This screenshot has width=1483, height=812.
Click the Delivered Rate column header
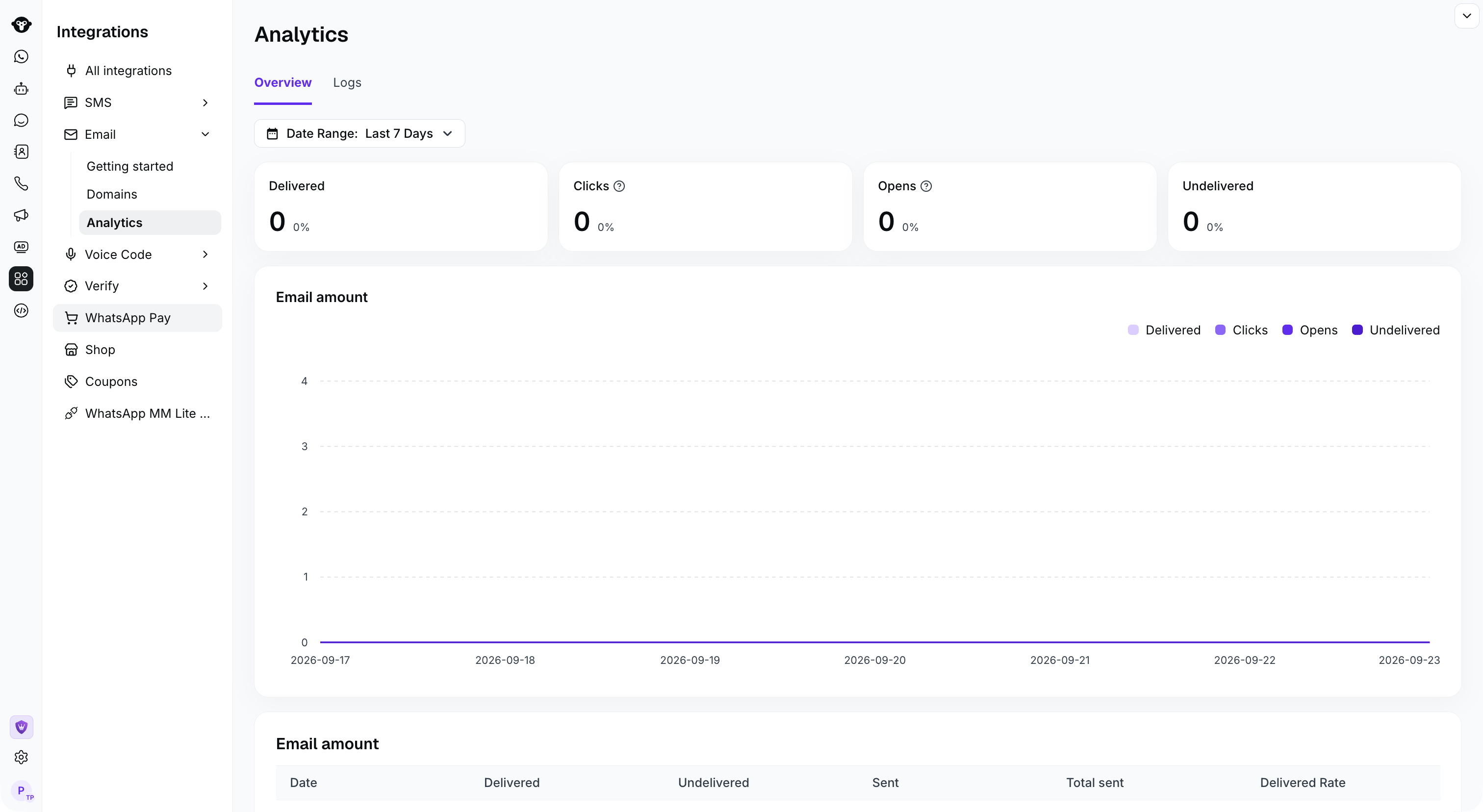pyautogui.click(x=1302, y=783)
